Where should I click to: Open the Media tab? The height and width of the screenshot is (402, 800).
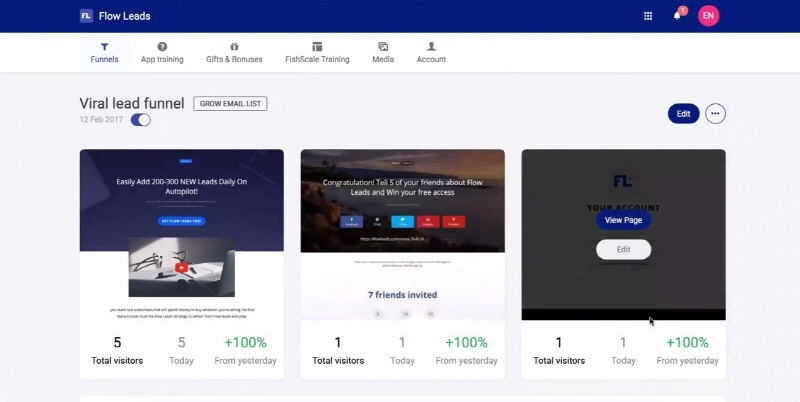tap(383, 53)
